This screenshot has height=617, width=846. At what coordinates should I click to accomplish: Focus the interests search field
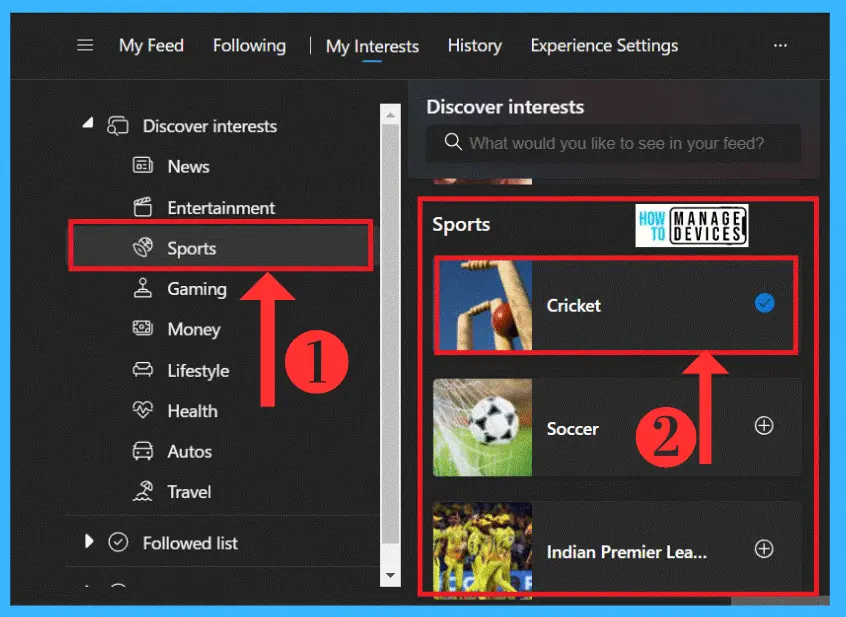click(614, 143)
